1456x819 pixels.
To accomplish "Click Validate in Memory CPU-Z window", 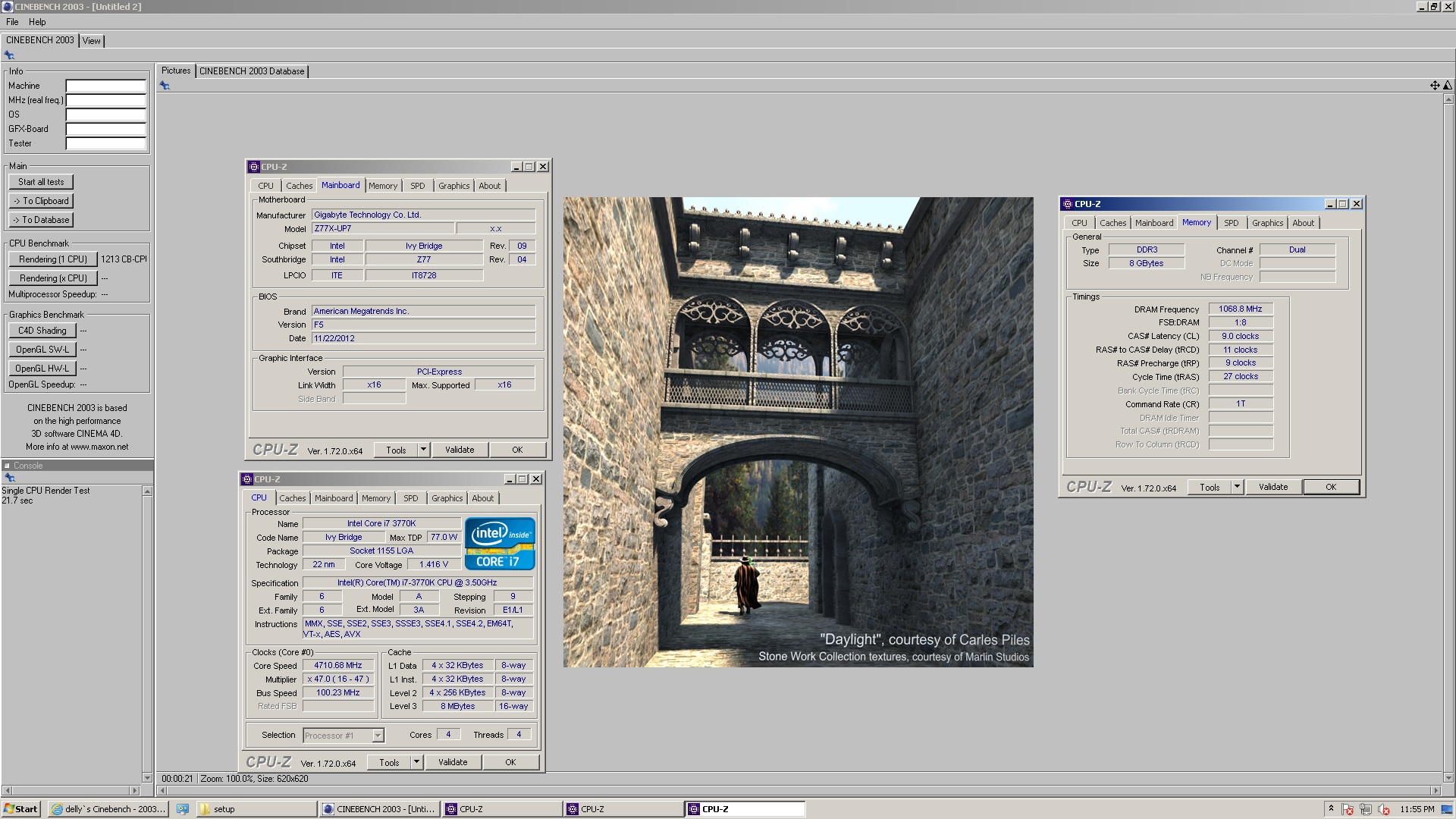I will tap(1273, 487).
